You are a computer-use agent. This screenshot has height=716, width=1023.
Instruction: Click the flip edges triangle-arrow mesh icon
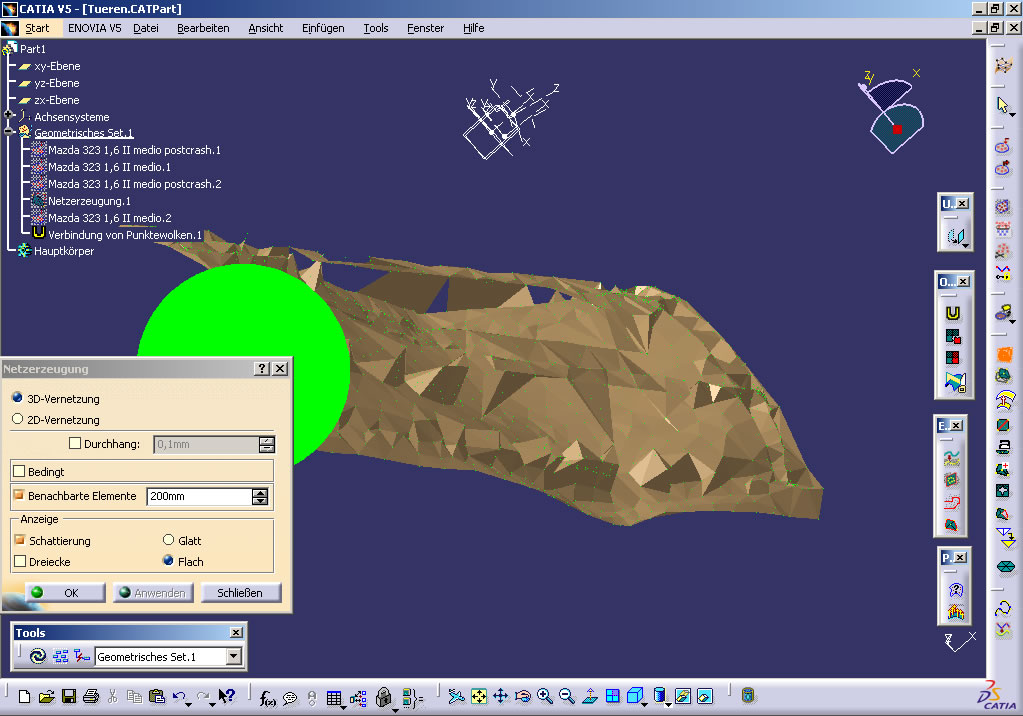(1007, 539)
